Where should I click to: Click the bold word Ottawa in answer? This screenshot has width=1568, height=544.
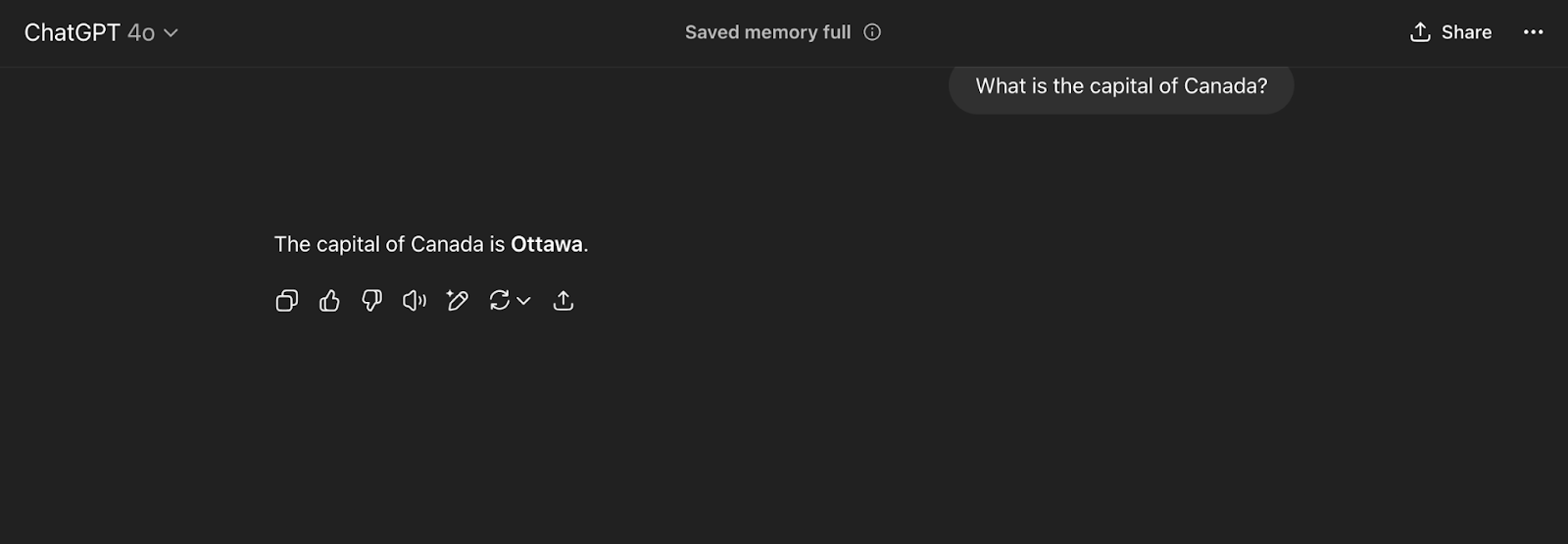point(547,244)
